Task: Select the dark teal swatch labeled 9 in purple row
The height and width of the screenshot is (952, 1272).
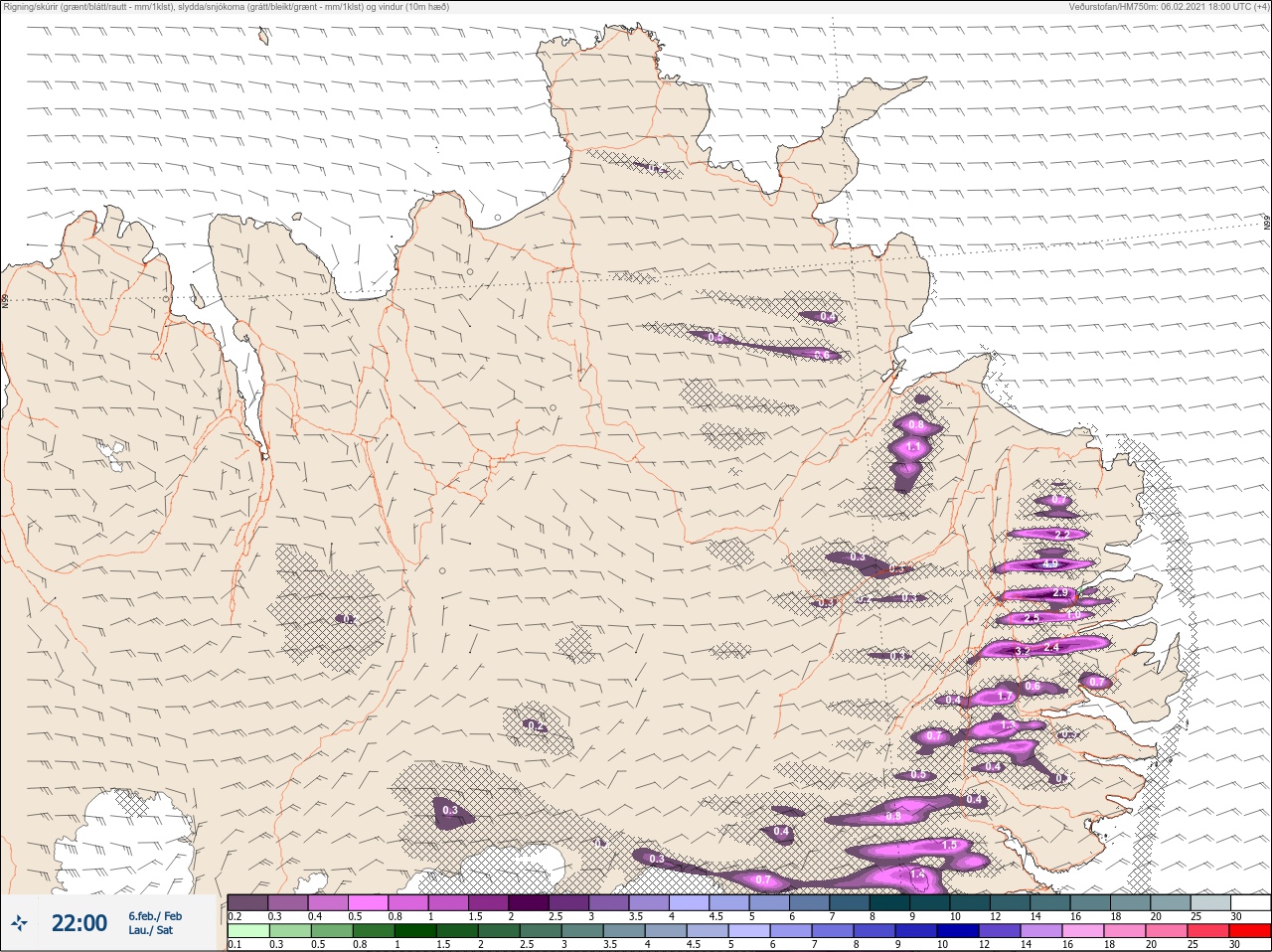Action: click(x=930, y=902)
